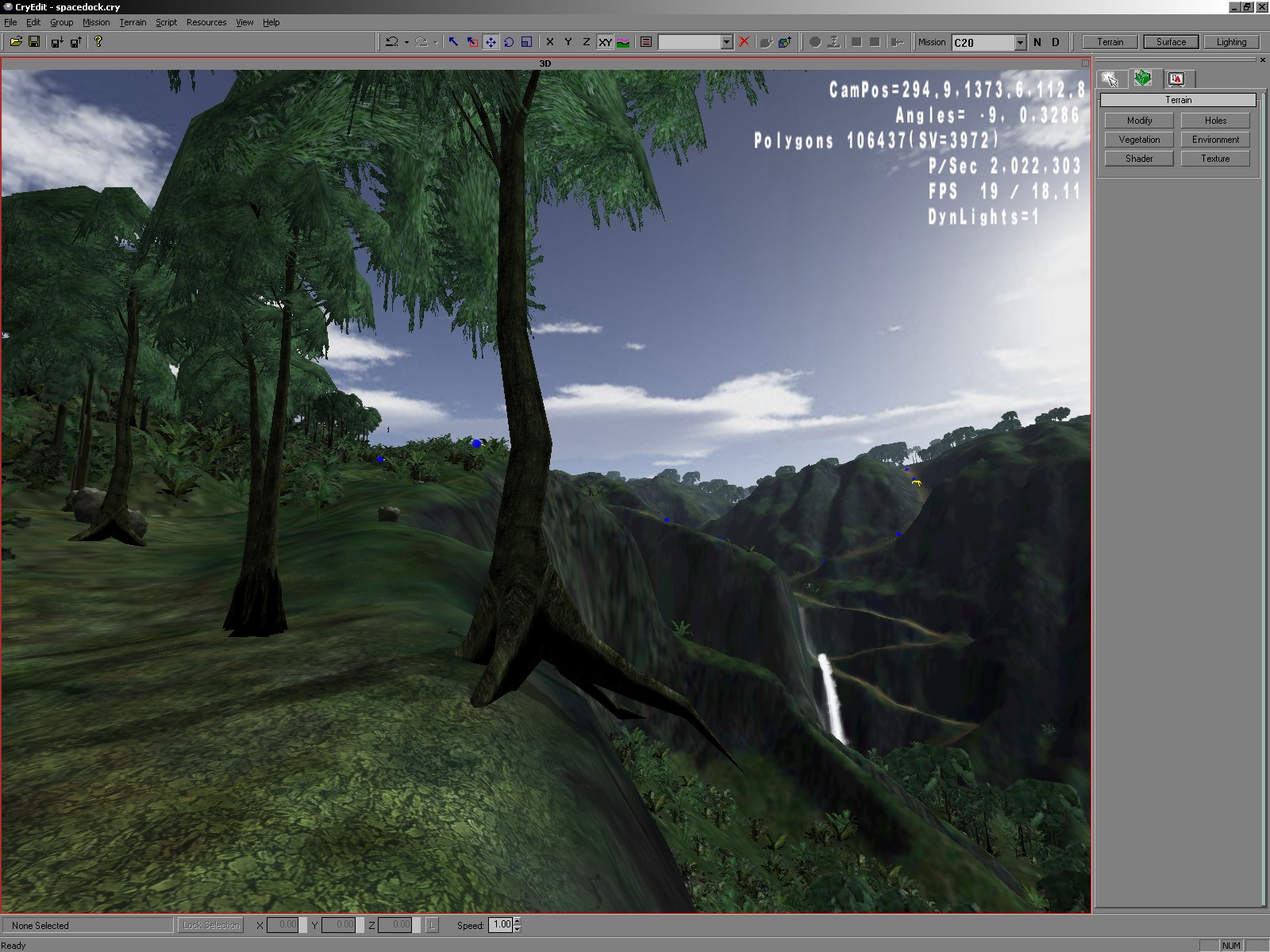Open the Script menu
Screen dimensions: 1270x952
click(166, 22)
